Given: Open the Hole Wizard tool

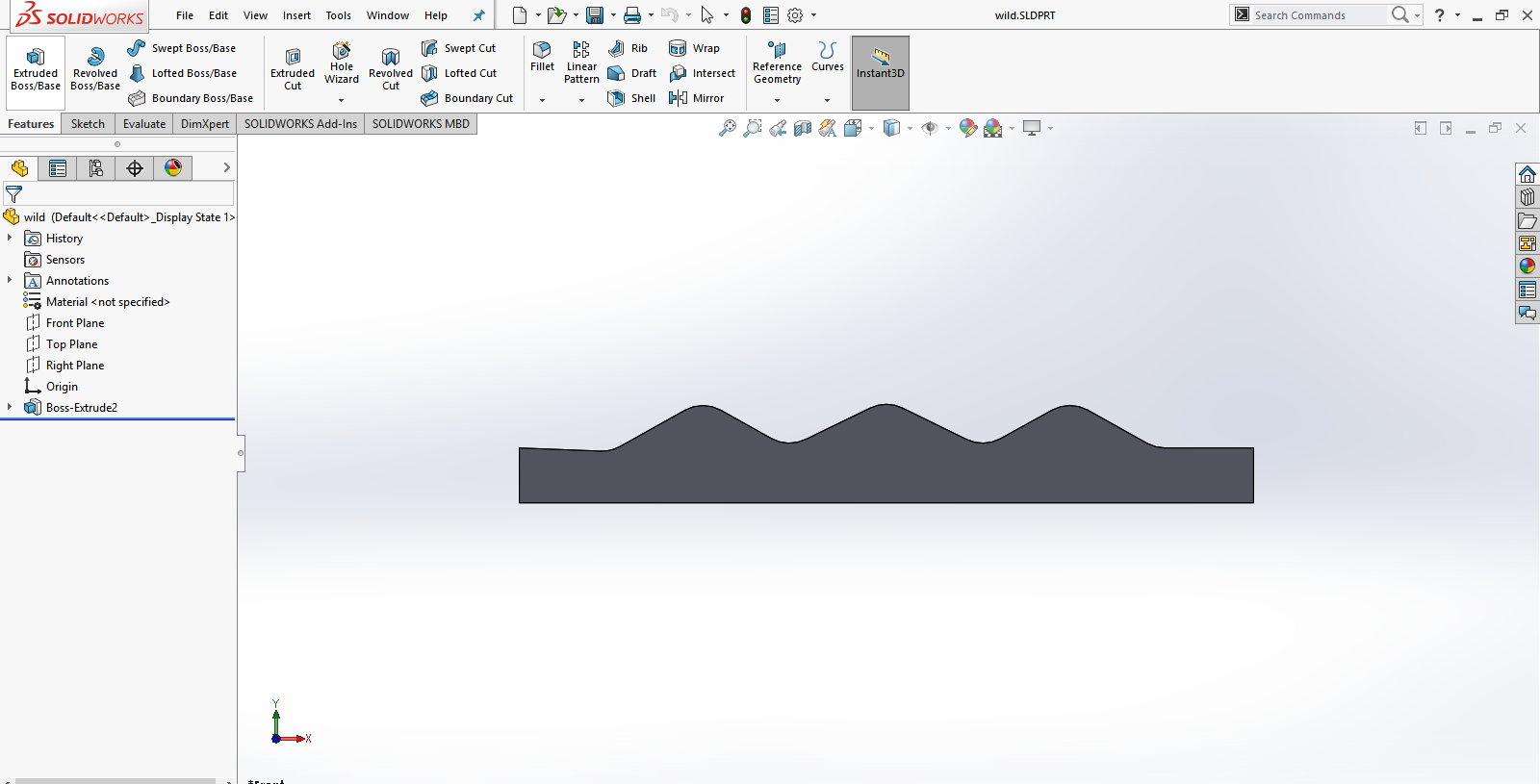Looking at the screenshot, I should point(341,63).
